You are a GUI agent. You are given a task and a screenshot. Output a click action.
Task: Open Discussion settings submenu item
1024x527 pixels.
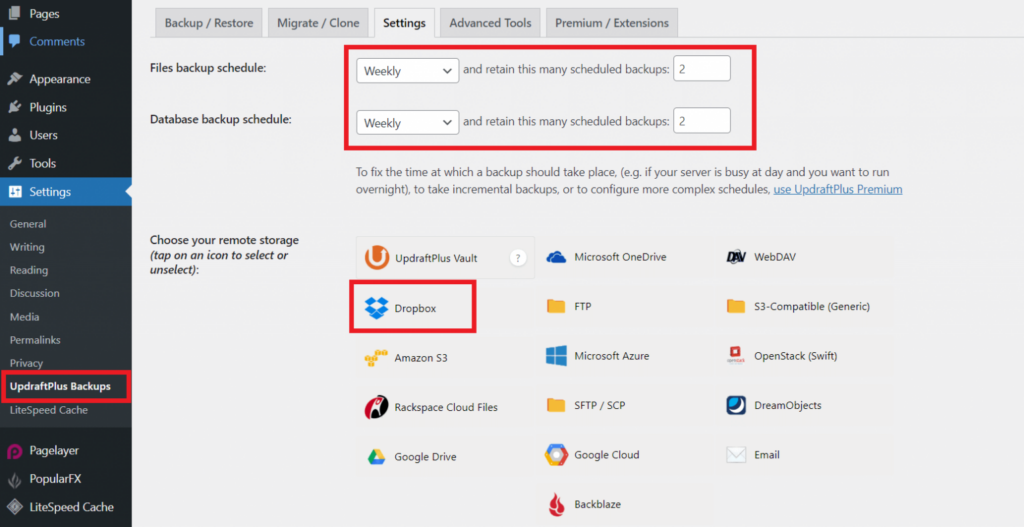coord(35,293)
